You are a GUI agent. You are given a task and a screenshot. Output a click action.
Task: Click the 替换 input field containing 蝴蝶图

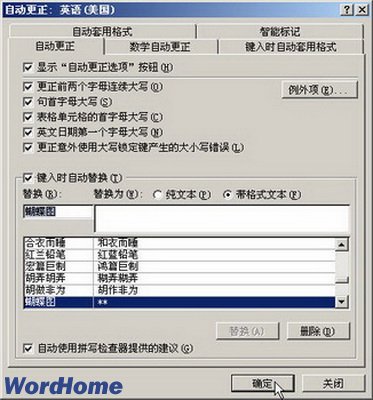[x=58, y=212]
